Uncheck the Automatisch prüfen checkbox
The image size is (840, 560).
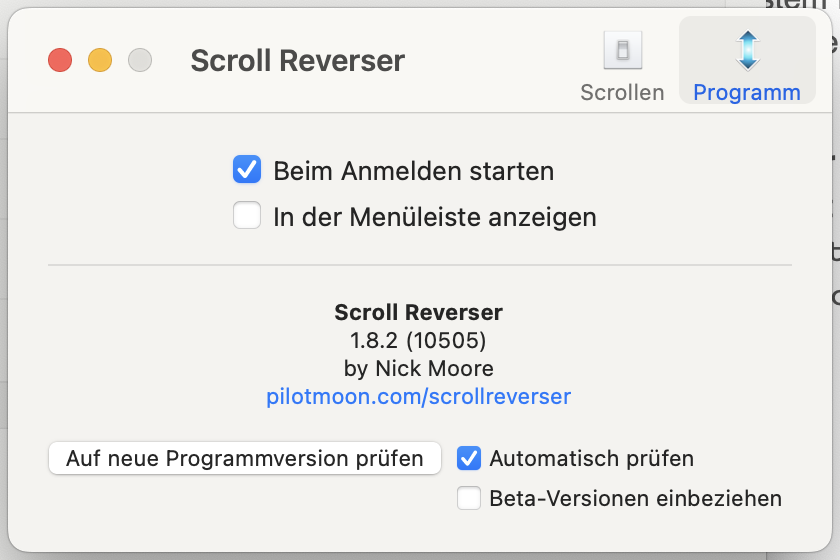point(469,459)
